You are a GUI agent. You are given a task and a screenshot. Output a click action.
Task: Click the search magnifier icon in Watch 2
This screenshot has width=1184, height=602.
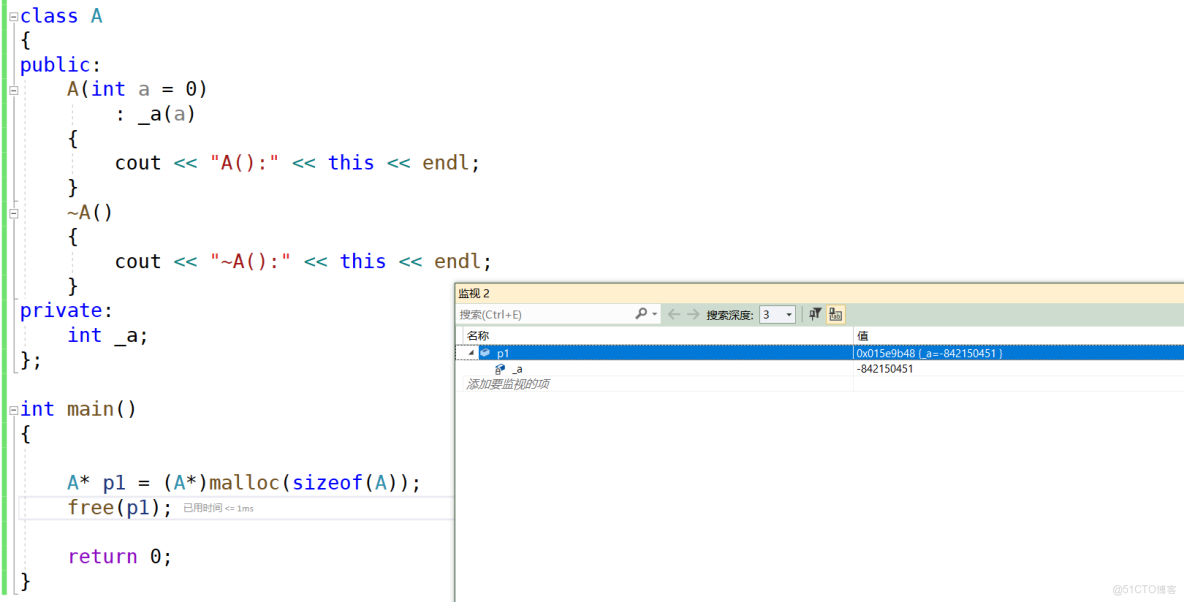point(640,312)
